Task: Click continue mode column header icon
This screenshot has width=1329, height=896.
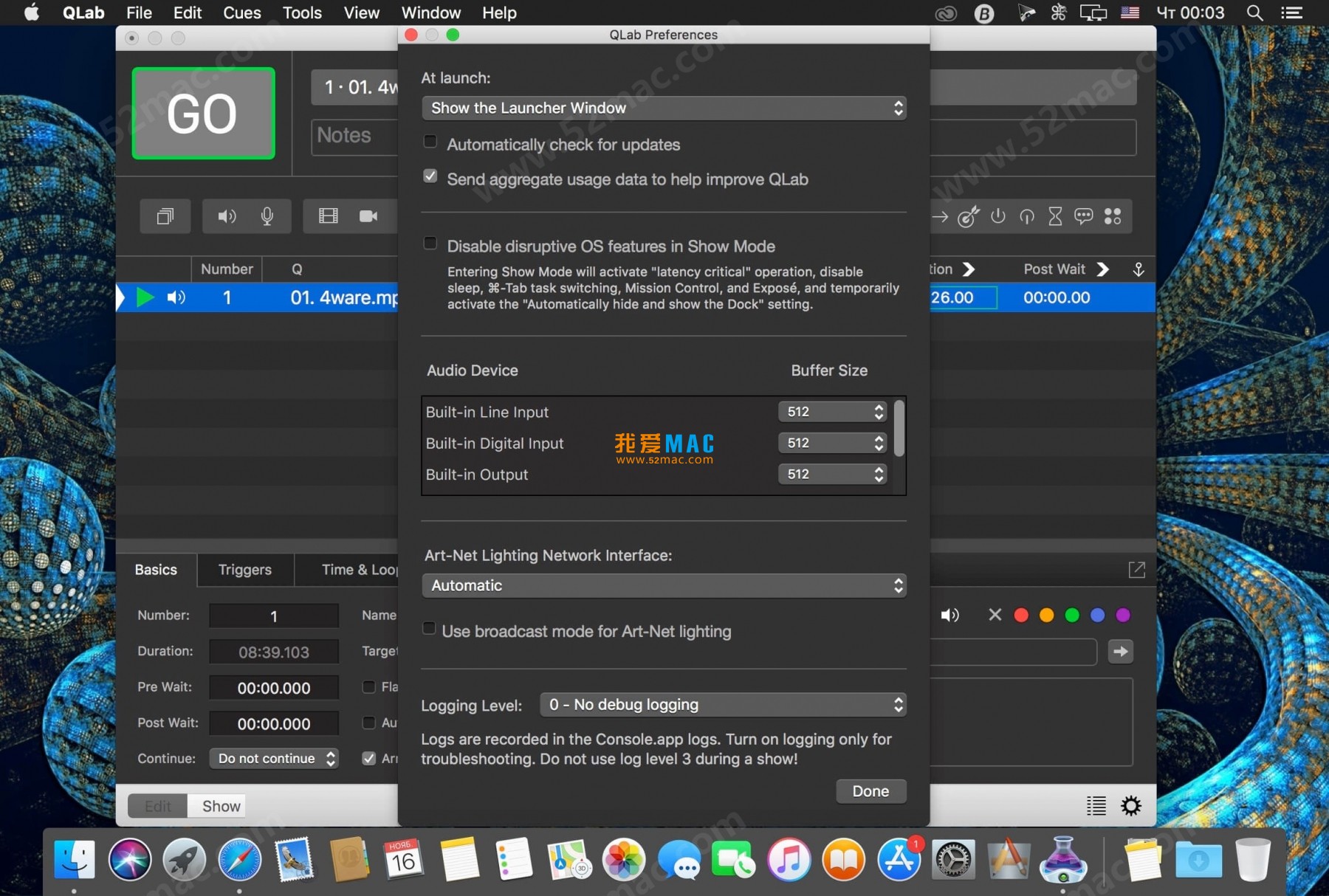Action: 1139,269
